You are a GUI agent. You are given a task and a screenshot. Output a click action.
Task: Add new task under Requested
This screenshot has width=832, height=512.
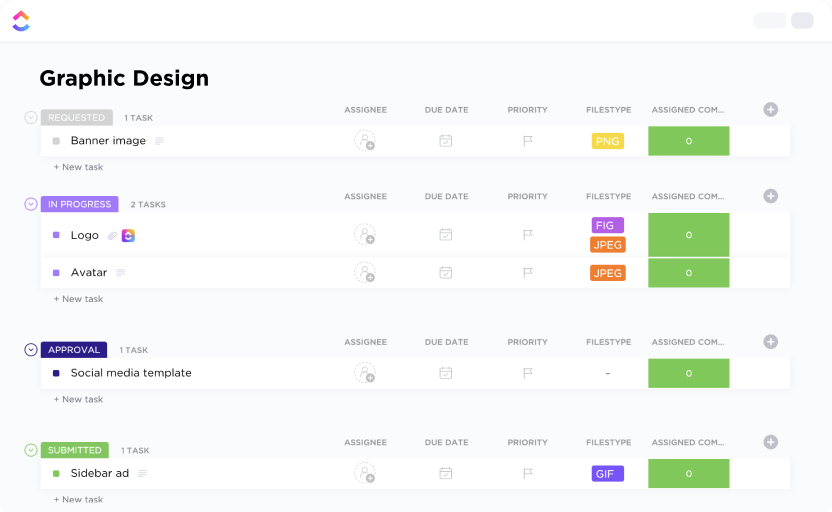(79, 167)
